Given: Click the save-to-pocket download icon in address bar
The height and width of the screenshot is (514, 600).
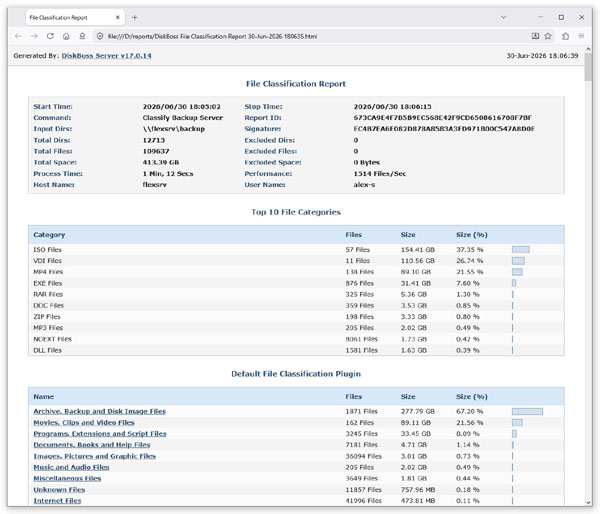Looking at the screenshot, I should pyautogui.click(x=535, y=36).
